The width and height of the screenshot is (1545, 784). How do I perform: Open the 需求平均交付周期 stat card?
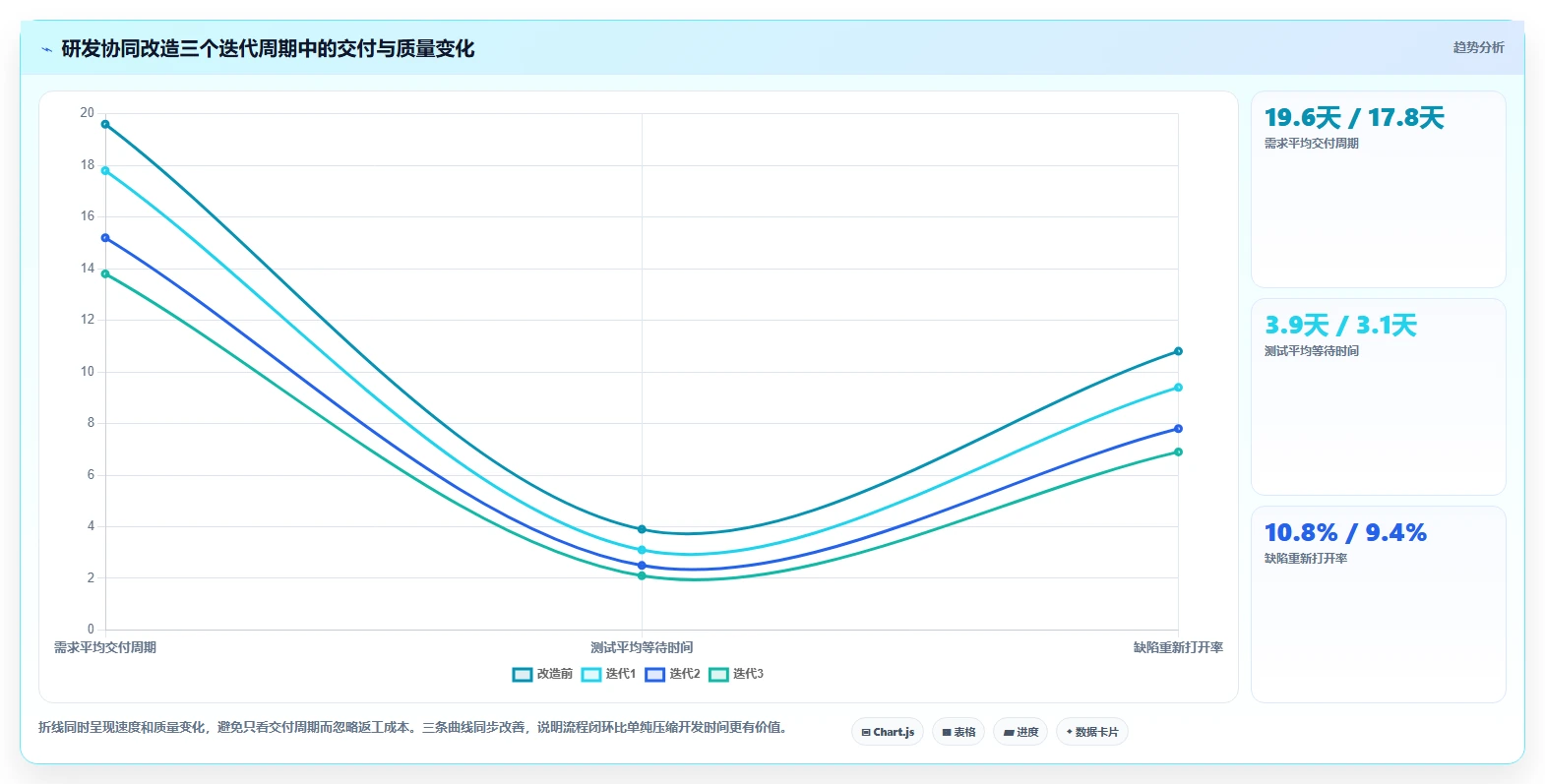point(1378,190)
